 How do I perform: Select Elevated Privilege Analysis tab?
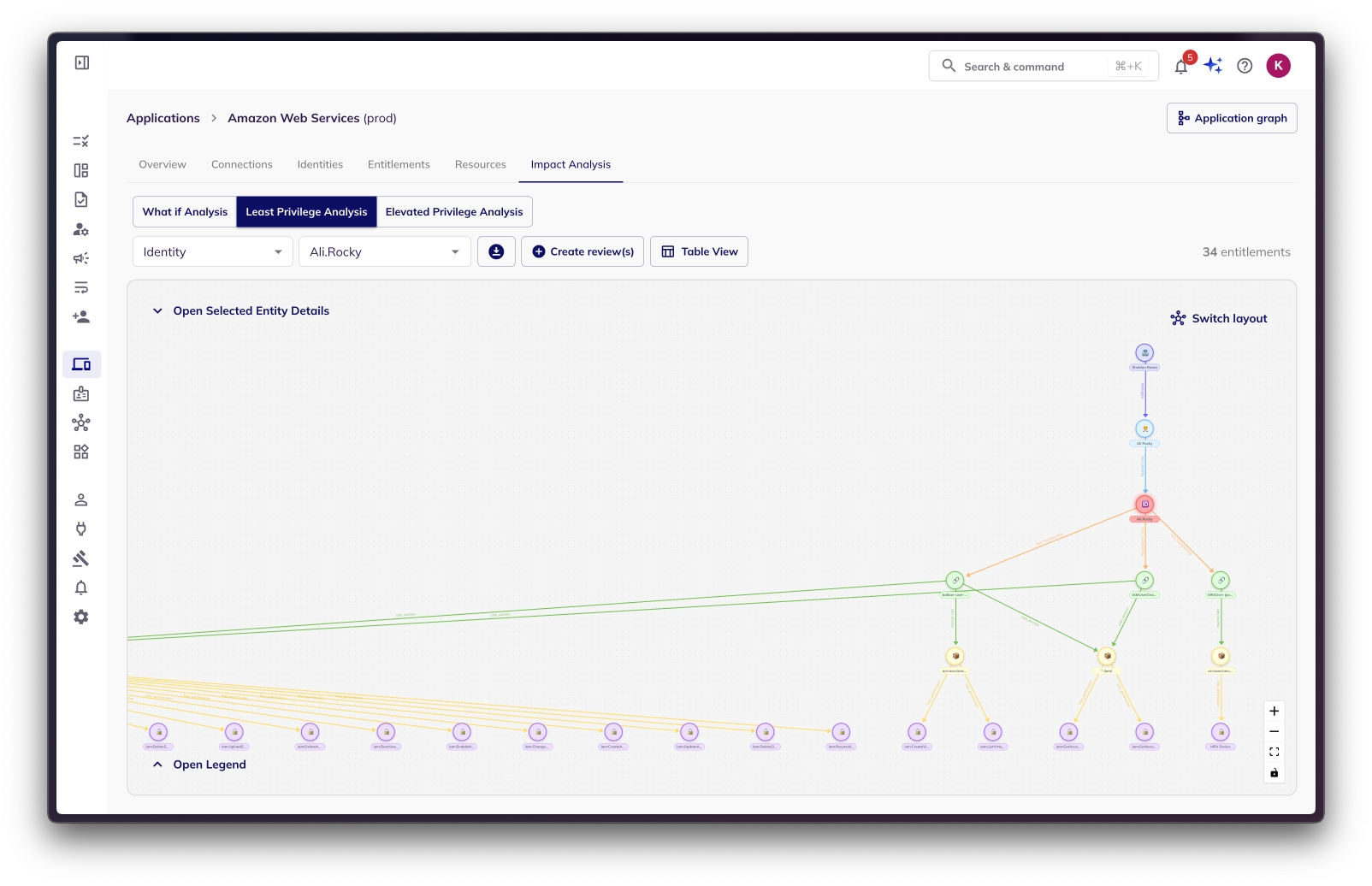tap(454, 212)
